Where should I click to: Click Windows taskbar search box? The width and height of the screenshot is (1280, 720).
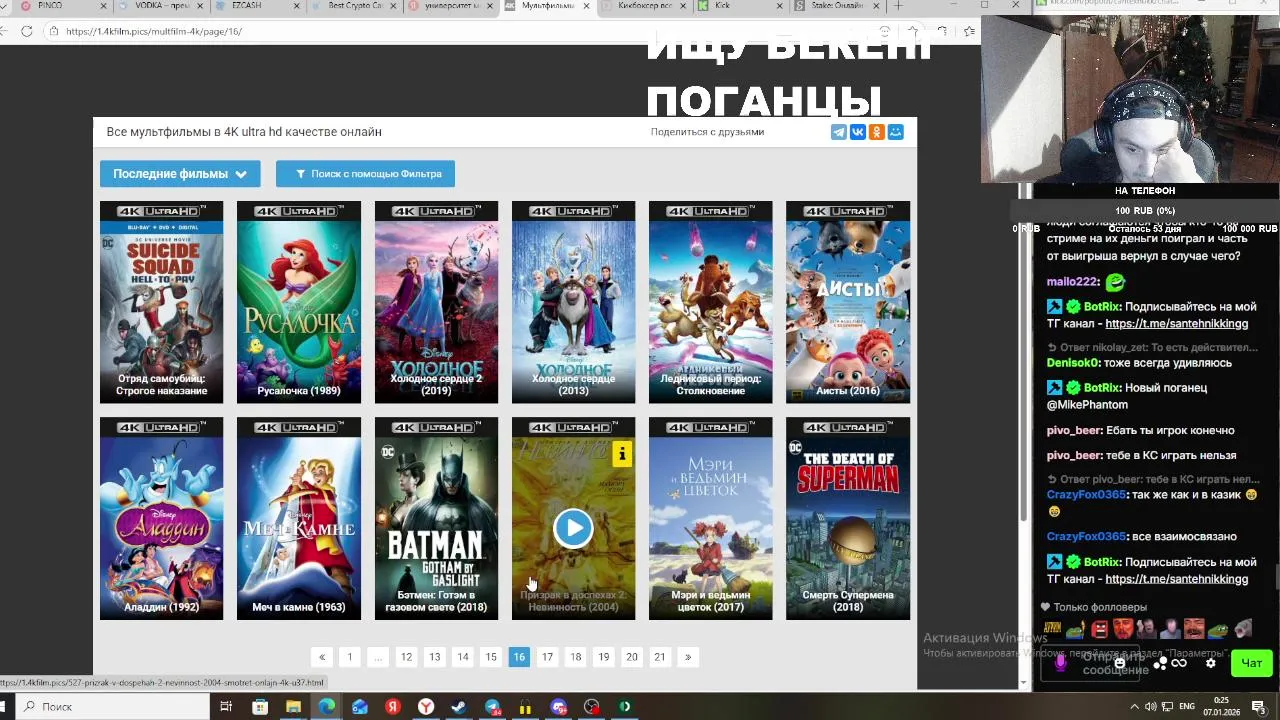click(110, 707)
